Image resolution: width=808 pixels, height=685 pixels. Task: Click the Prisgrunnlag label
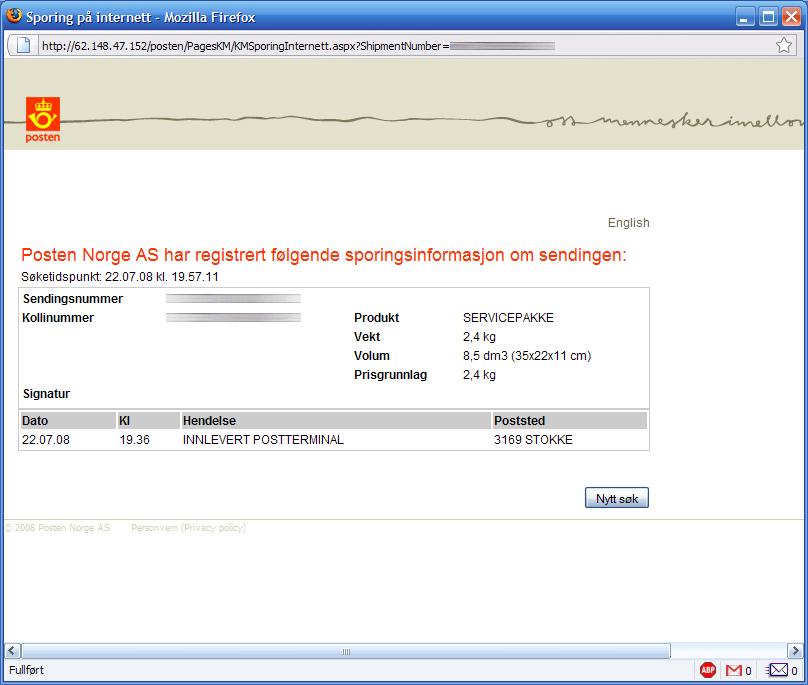tap(390, 375)
